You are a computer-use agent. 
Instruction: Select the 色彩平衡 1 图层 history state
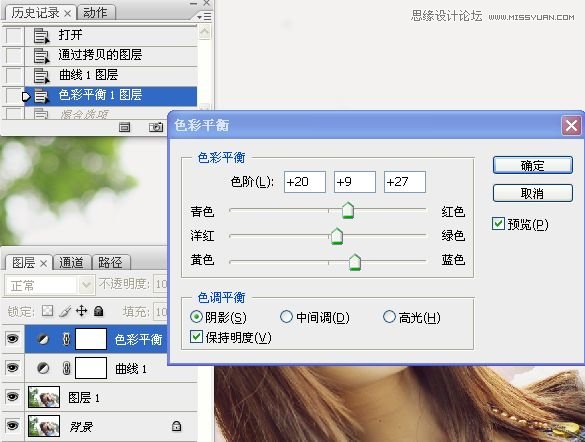(111, 96)
